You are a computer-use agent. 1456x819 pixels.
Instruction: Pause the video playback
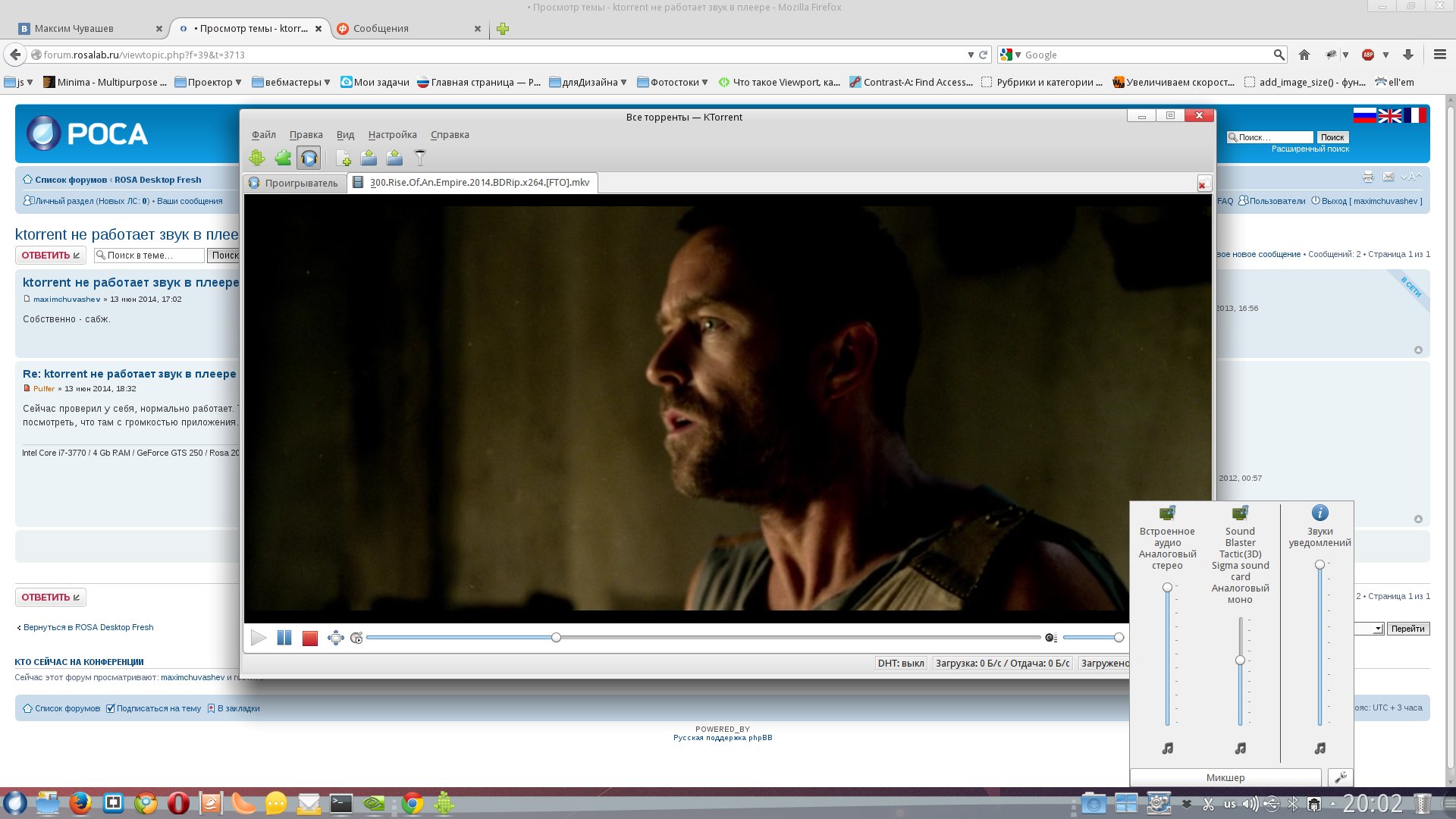[284, 638]
